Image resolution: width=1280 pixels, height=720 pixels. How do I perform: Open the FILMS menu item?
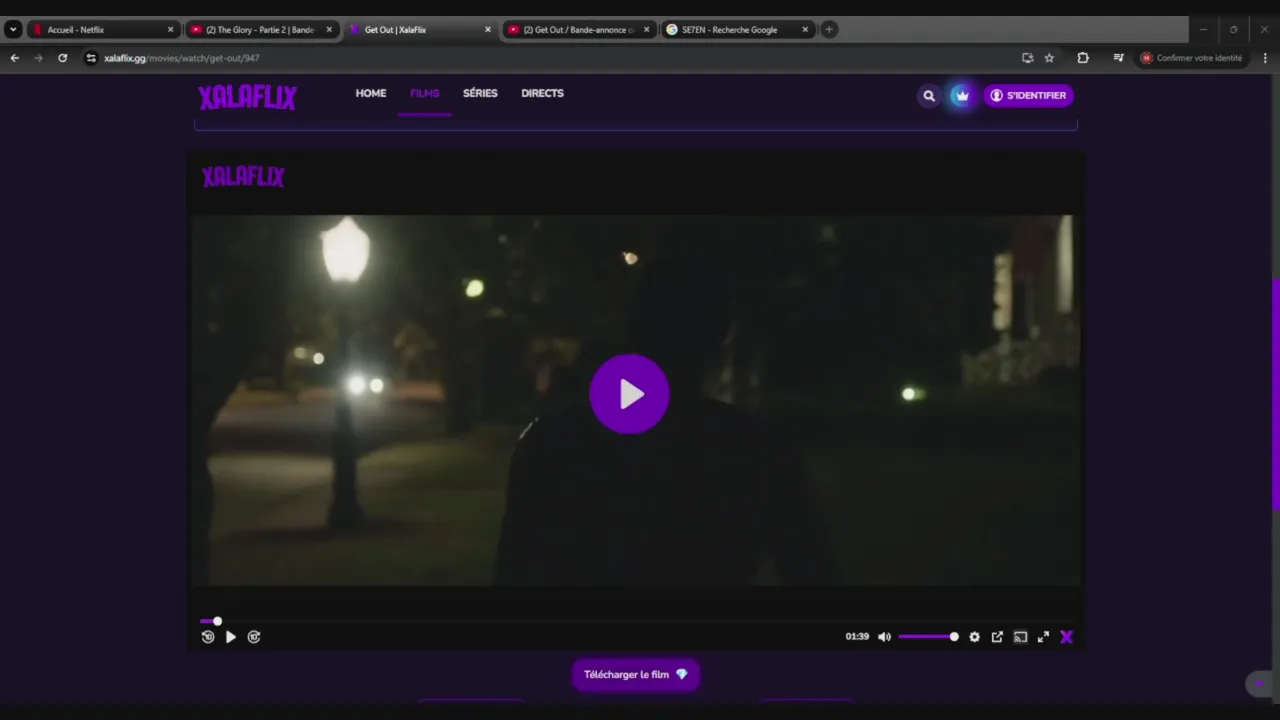[x=424, y=93]
